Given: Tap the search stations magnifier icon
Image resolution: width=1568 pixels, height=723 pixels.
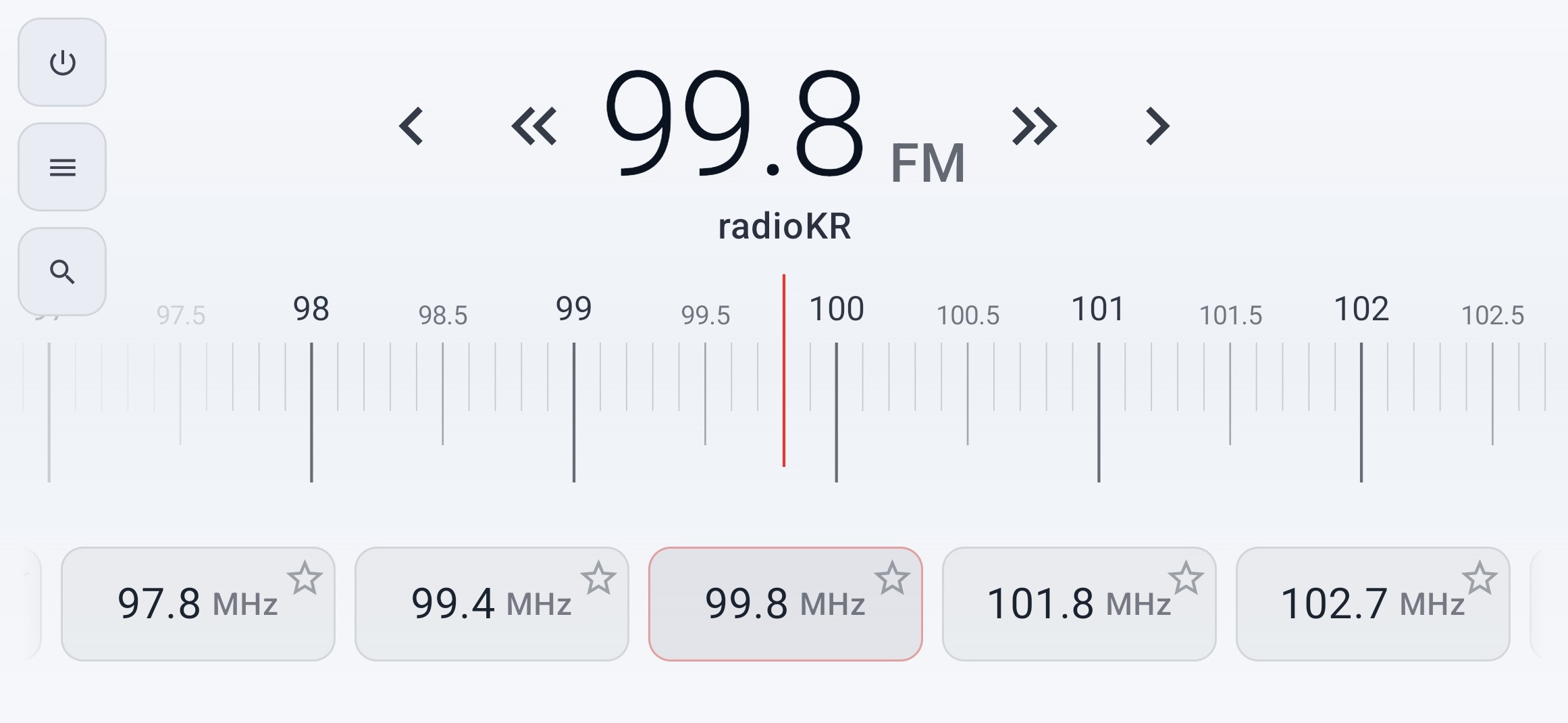Looking at the screenshot, I should (x=62, y=272).
